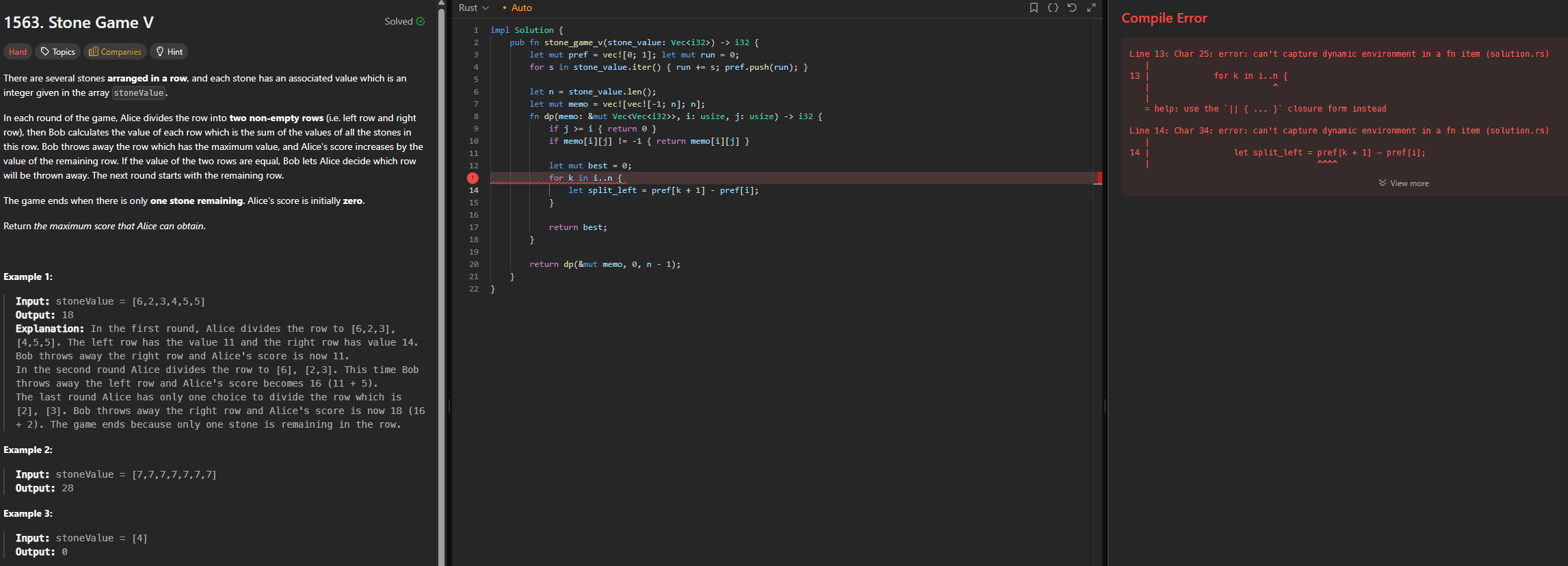The image size is (1568, 566).
Task: Click the bookmark icon in editor toolbar
Action: point(1034,8)
